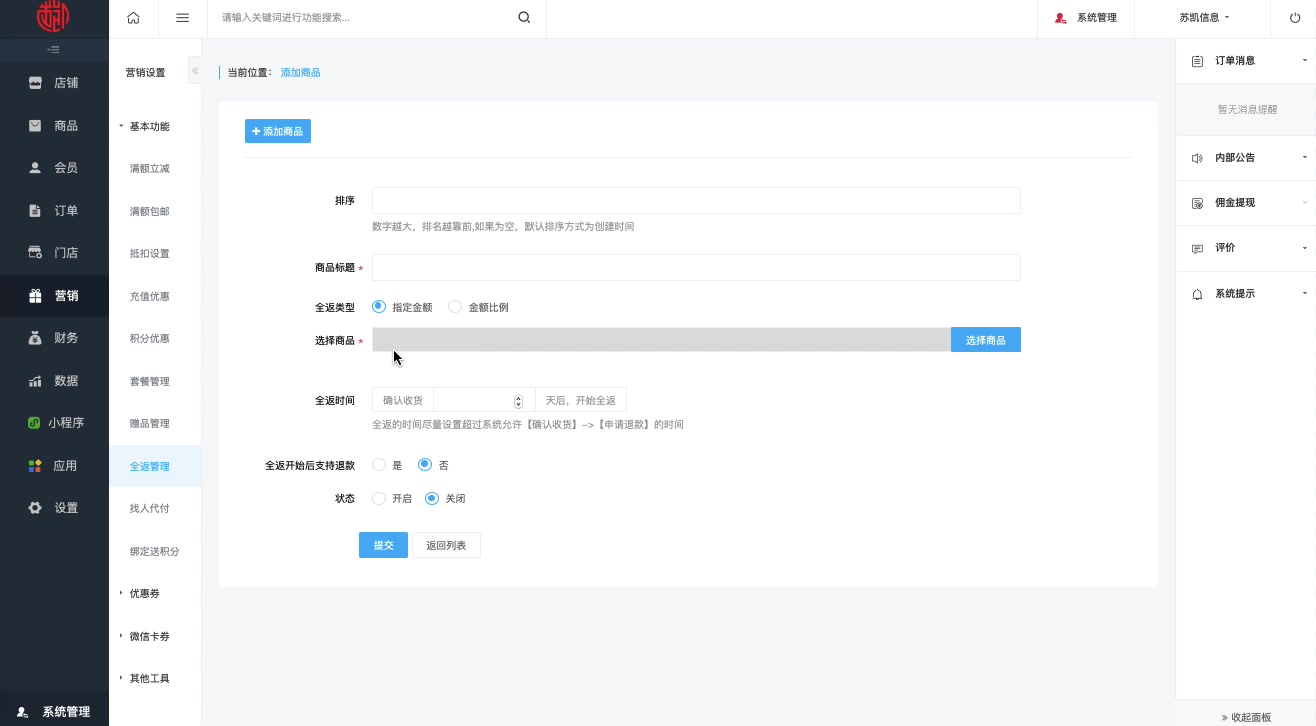Image resolution: width=1316 pixels, height=726 pixels.
Task: Expand the 系统提示 panel arrow
Action: tap(1305, 294)
